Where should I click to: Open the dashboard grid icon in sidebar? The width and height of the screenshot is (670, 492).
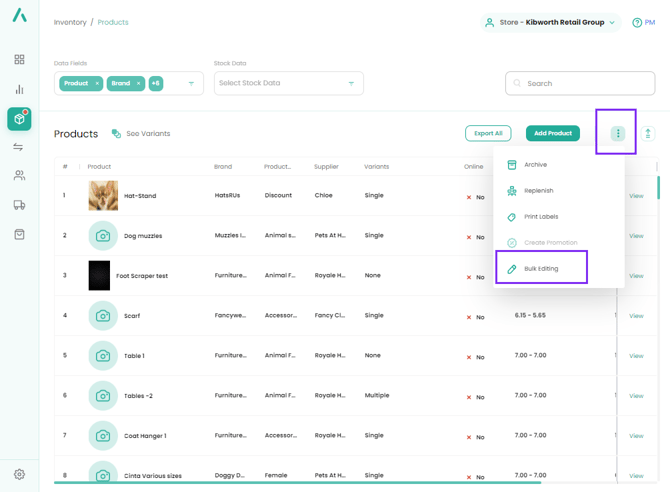click(x=19, y=60)
